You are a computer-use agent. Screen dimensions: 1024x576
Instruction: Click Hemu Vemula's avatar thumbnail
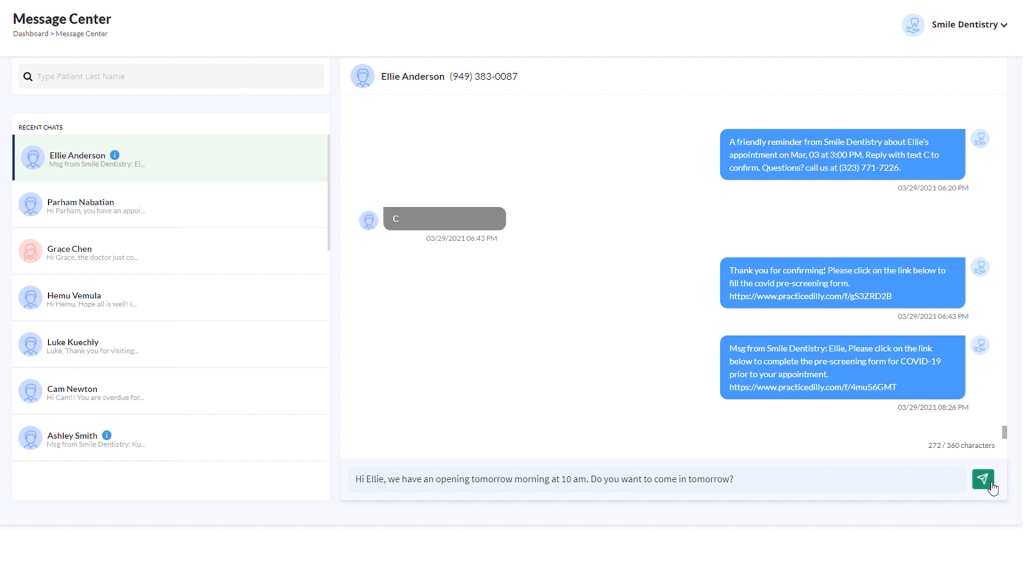click(x=29, y=300)
